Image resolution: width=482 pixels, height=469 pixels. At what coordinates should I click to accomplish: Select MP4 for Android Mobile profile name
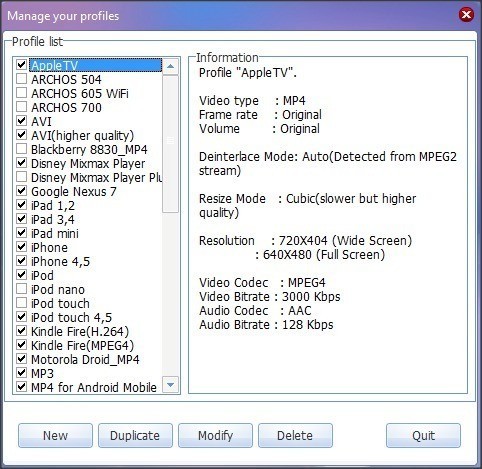pos(94,387)
